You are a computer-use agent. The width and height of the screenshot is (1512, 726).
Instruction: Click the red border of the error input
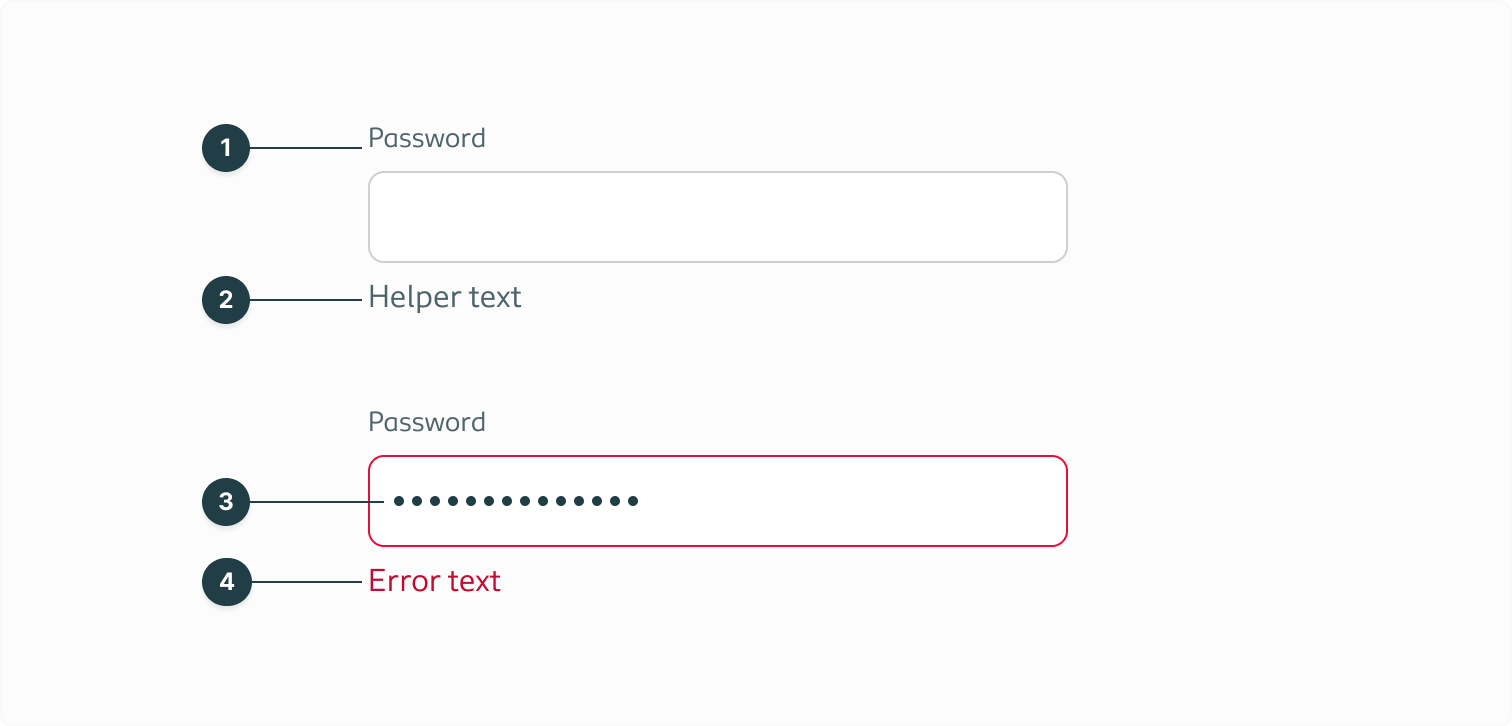pos(717,457)
